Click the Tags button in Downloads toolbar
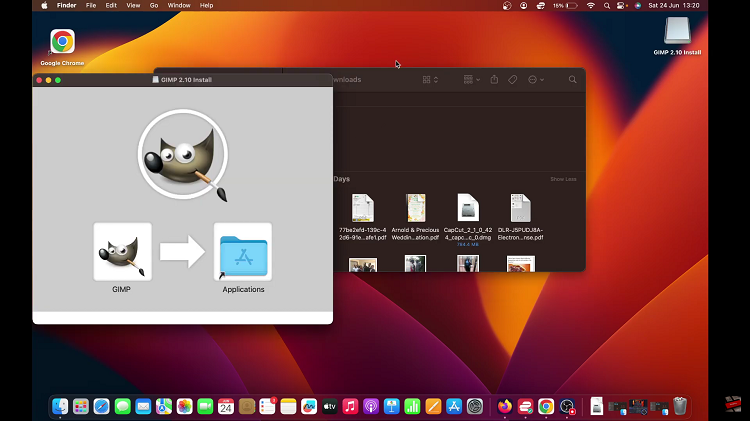The image size is (750, 421). coord(512,80)
